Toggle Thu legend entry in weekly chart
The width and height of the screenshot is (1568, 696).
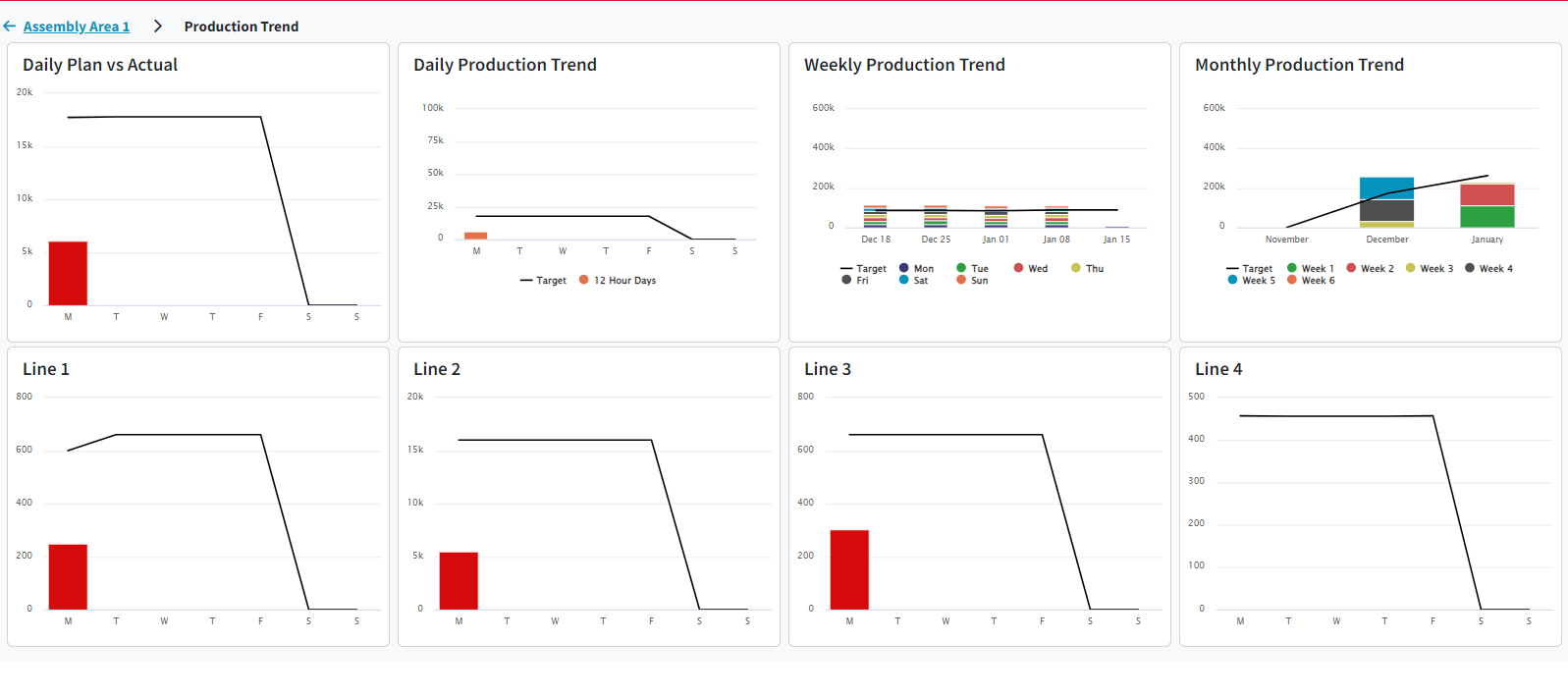[x=1088, y=268]
